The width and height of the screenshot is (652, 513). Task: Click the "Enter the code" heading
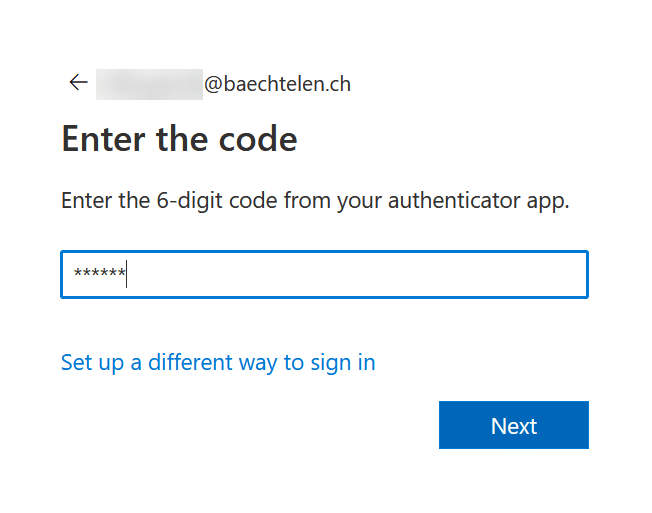[x=179, y=138]
